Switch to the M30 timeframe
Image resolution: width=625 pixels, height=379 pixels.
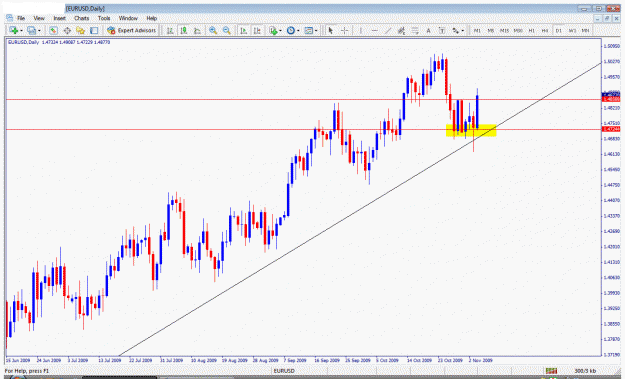518,30
